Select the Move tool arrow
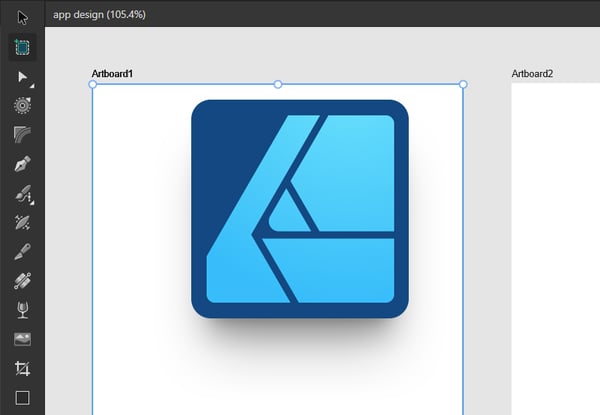The image size is (600, 415). [x=22, y=17]
